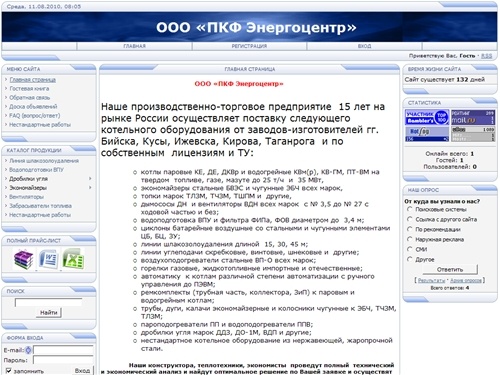Image resolution: width=500 pixels, height=375 pixels.
Task: Select poll option СМИ
Action: click(410, 249)
